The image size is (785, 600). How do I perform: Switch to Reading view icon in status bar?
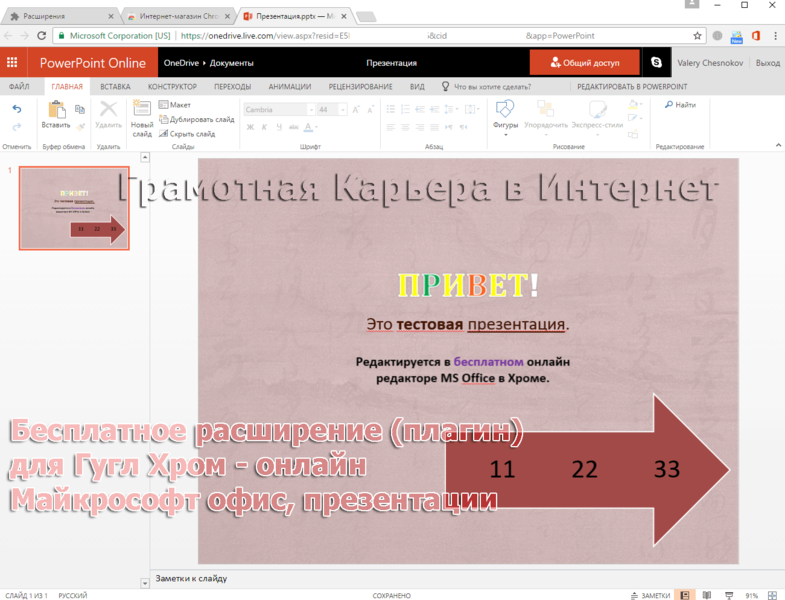pyautogui.click(x=707, y=595)
